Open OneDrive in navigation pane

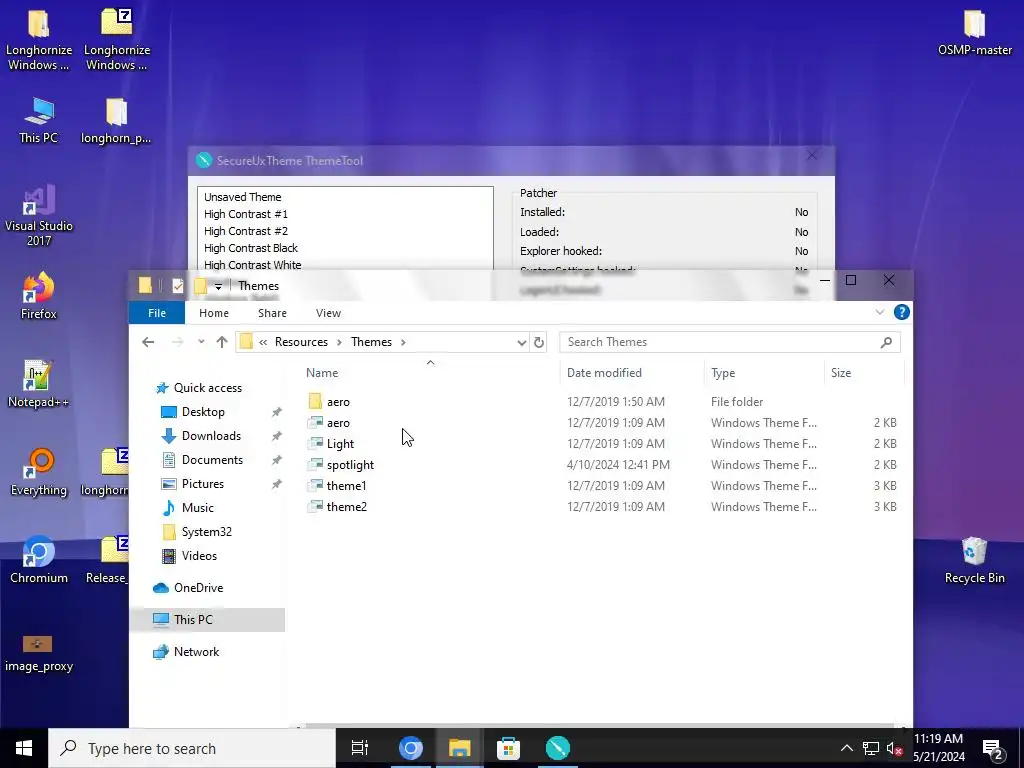(198, 588)
